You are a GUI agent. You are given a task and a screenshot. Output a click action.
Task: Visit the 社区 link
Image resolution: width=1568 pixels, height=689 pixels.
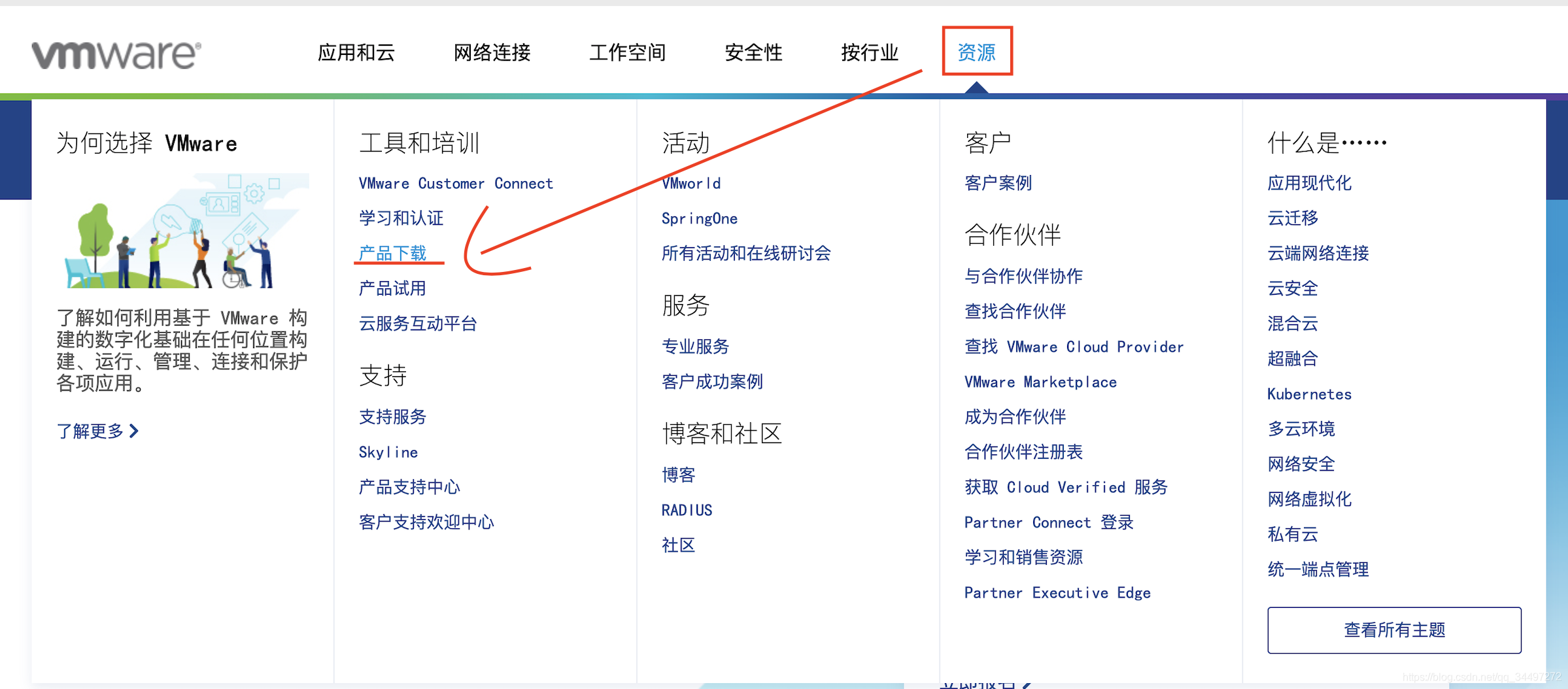(x=679, y=545)
